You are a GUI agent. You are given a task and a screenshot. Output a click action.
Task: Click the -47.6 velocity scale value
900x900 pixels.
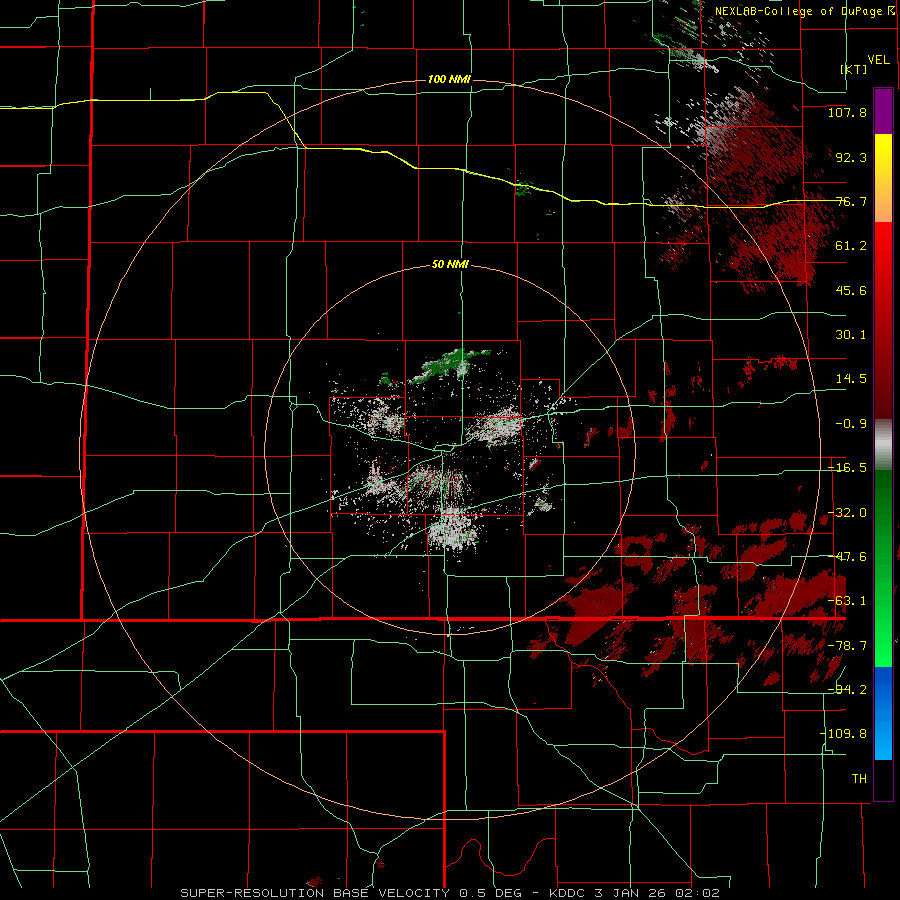pos(847,557)
